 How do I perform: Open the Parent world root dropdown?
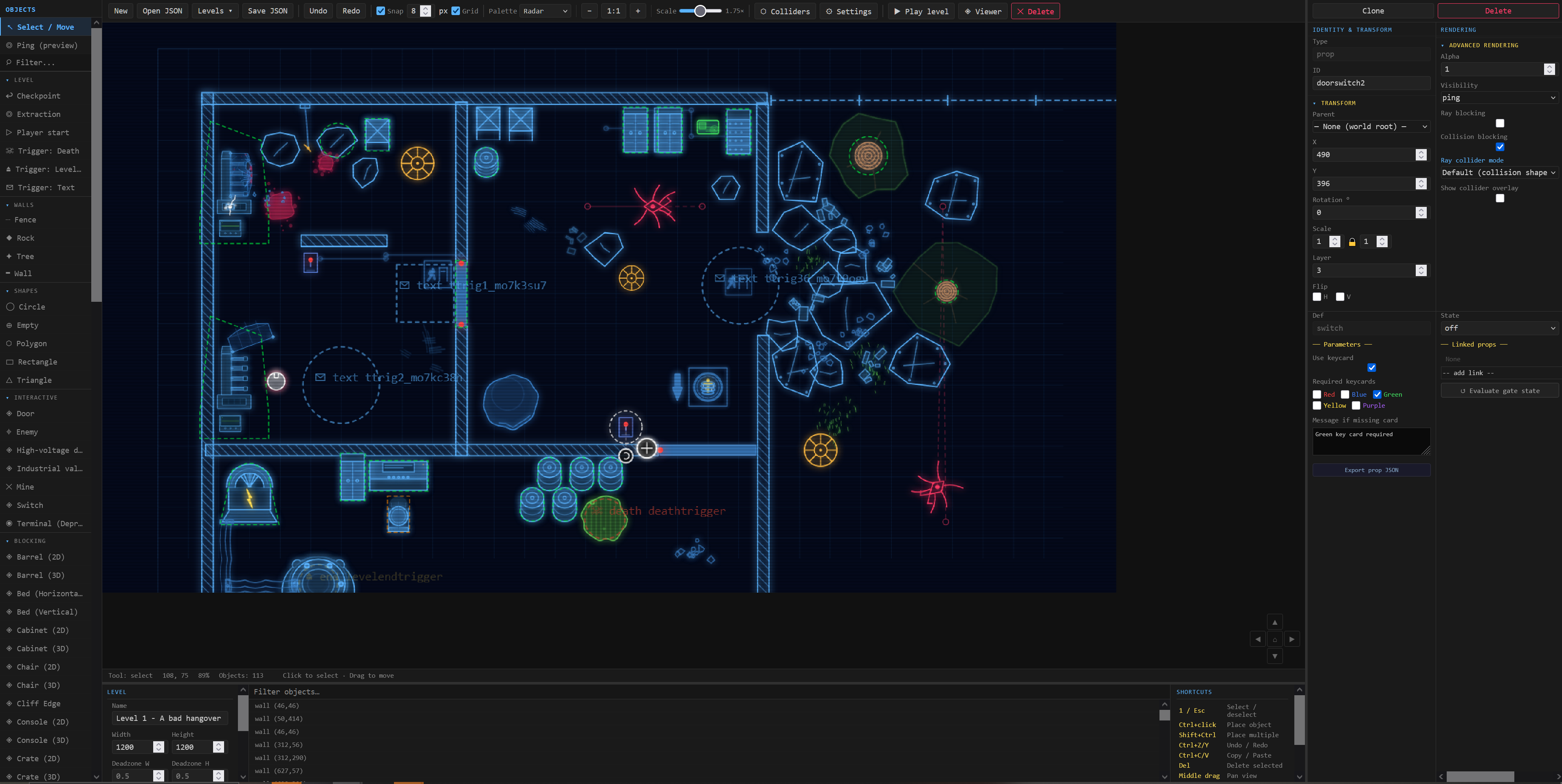click(1371, 126)
